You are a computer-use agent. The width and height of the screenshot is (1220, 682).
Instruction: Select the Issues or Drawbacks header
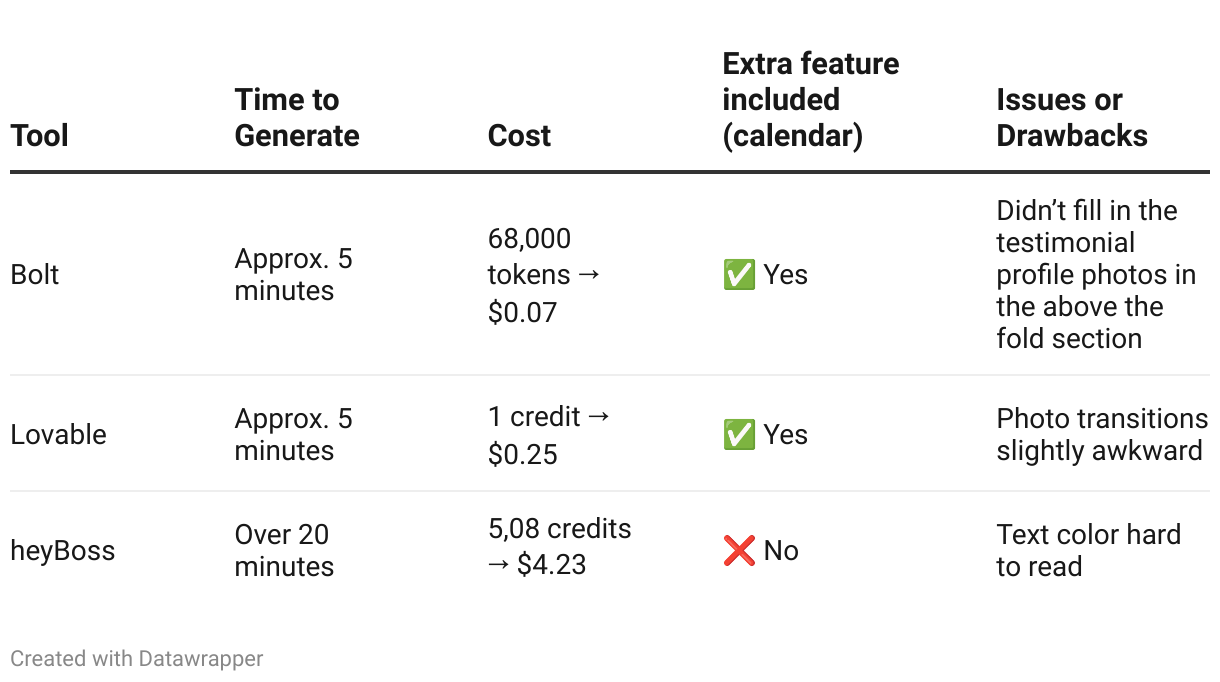pos(1072,118)
